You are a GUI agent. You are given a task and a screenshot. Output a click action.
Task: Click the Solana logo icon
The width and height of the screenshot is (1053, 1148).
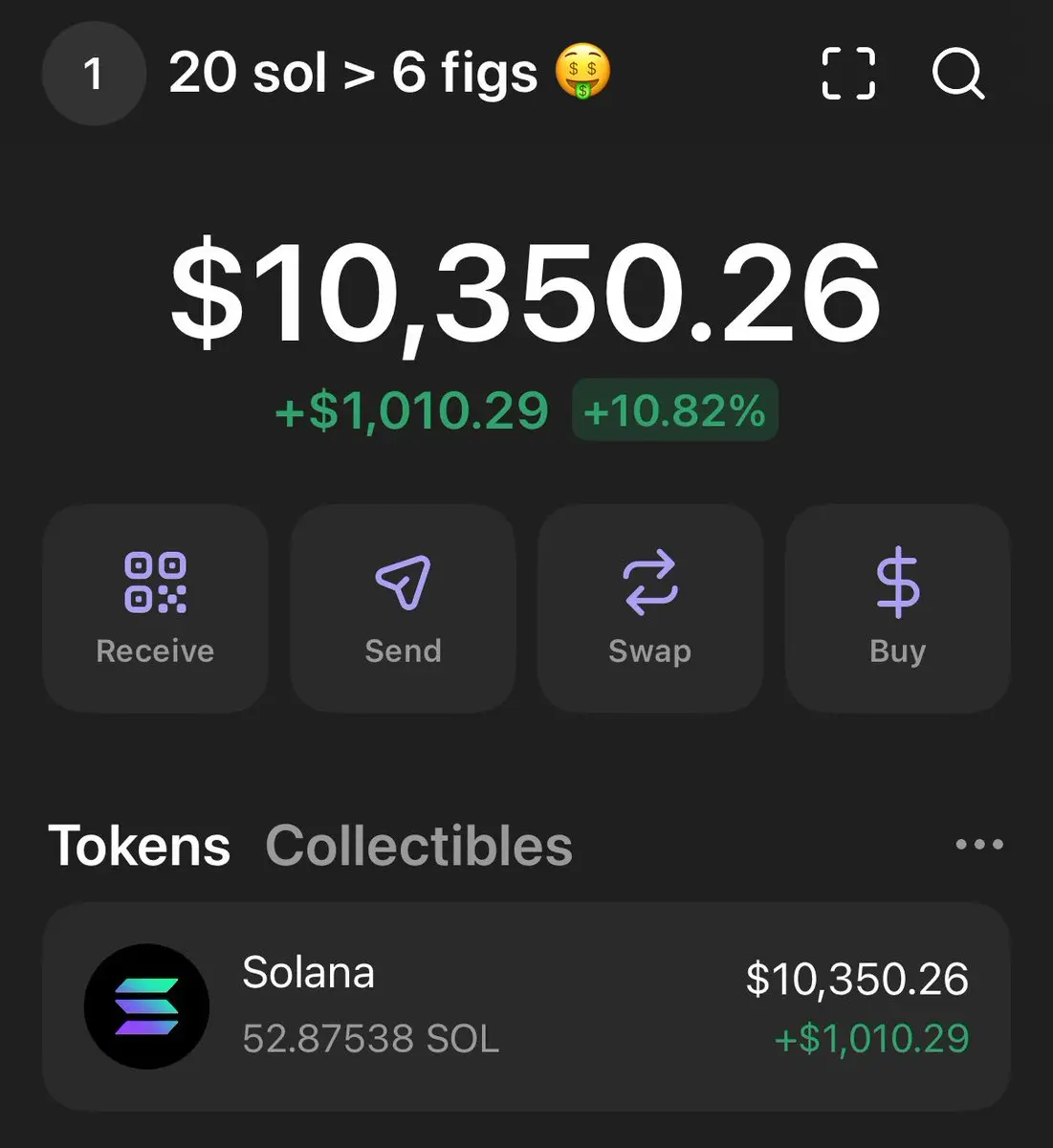pyautogui.click(x=146, y=1006)
